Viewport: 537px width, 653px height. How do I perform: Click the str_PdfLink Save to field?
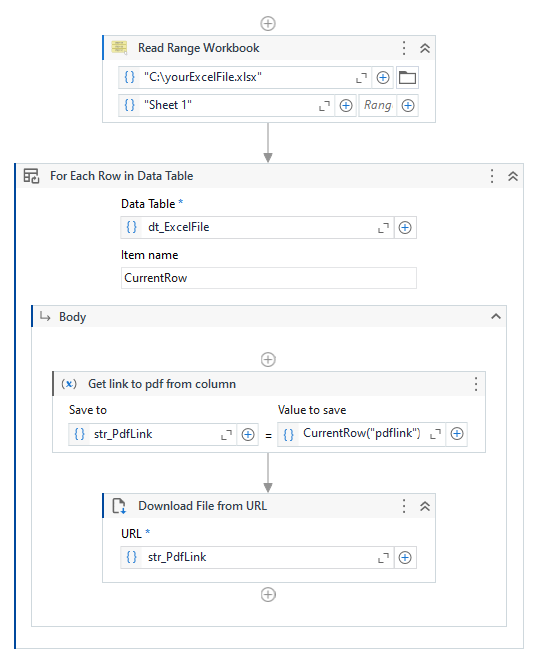coord(152,434)
